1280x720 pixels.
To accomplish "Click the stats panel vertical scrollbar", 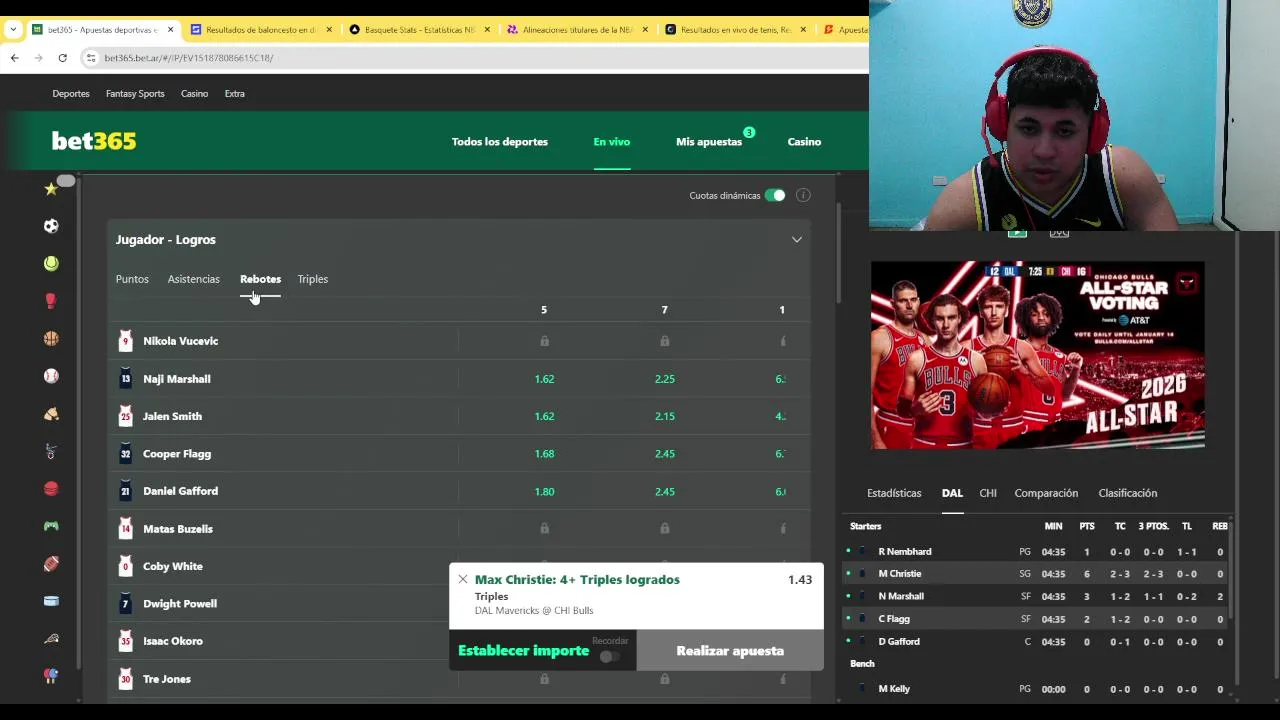I will tap(1231, 570).
